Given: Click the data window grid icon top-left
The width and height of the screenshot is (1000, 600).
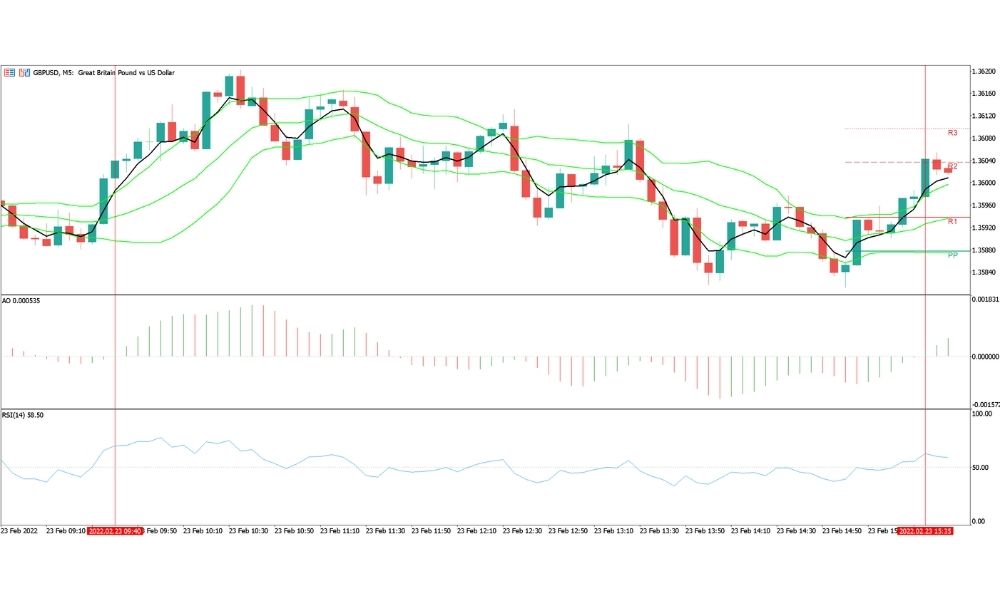Looking at the screenshot, I should pos(11,72).
